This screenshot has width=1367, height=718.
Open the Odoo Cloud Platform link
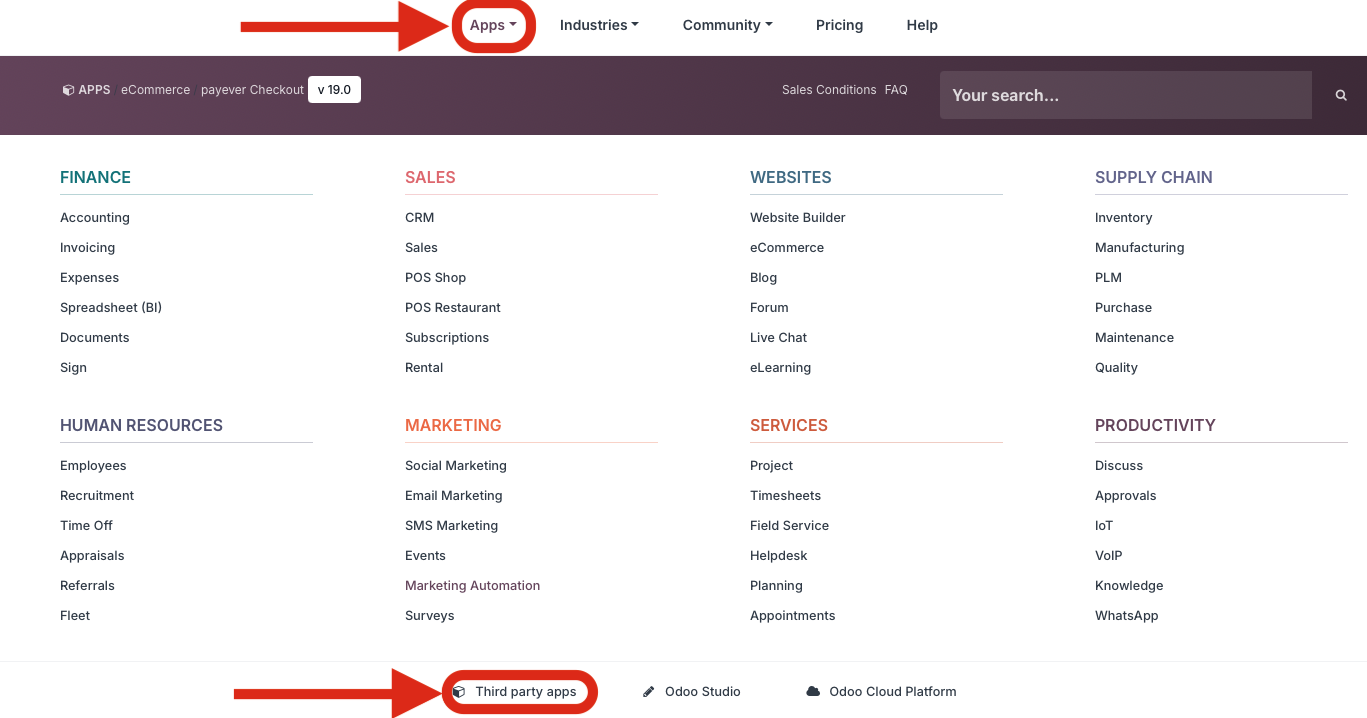[x=893, y=691]
